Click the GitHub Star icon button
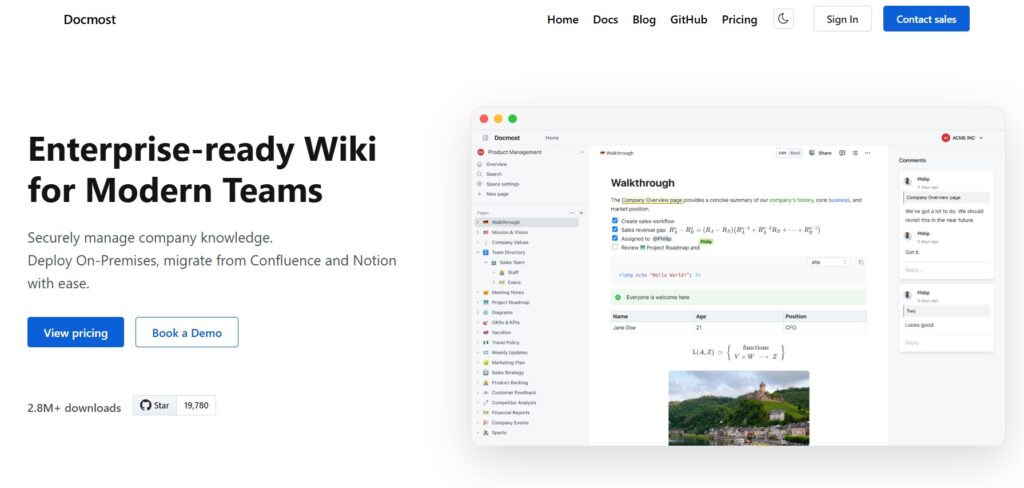 [155, 405]
